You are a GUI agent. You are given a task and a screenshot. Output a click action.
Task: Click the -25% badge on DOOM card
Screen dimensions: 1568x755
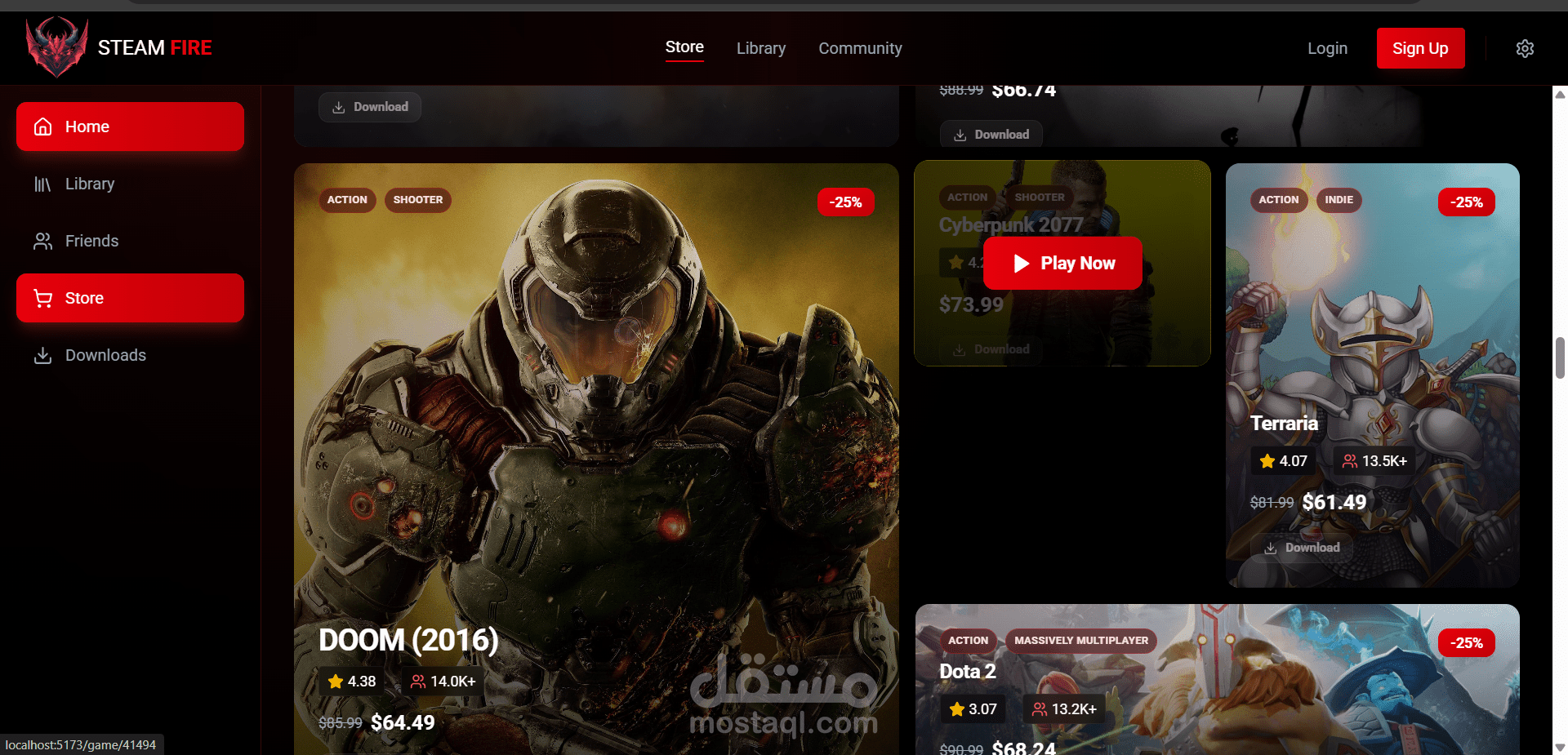(846, 202)
